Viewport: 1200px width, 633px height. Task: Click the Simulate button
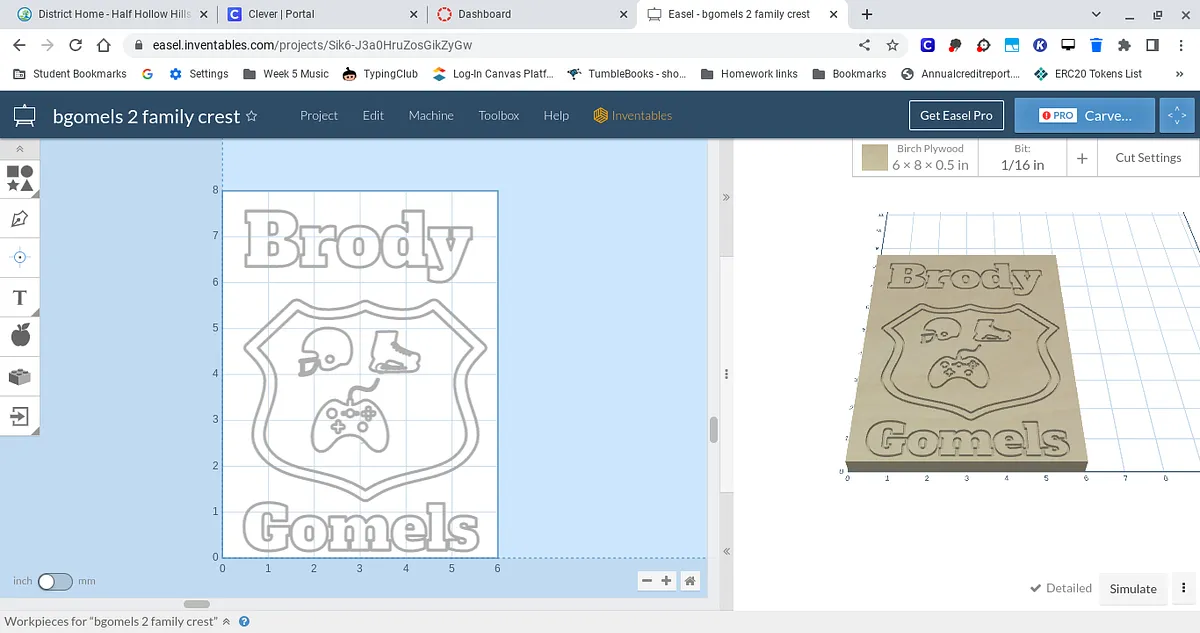click(1133, 589)
